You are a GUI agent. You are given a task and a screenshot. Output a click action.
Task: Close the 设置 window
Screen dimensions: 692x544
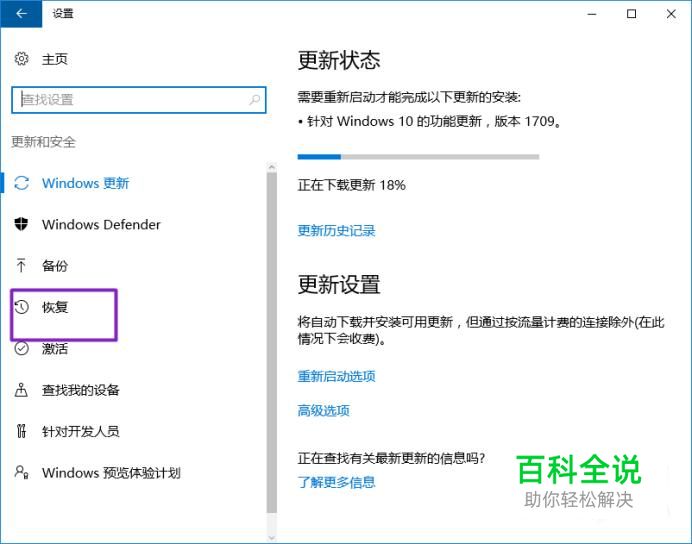(671, 14)
